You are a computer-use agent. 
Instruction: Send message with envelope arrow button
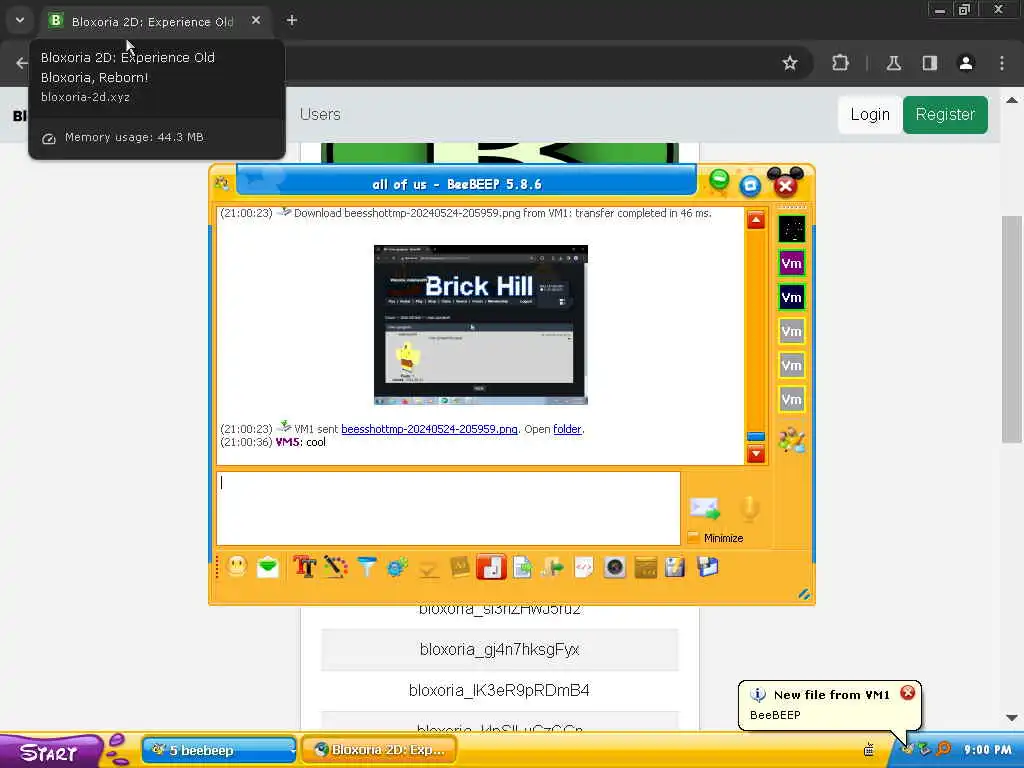click(x=705, y=508)
